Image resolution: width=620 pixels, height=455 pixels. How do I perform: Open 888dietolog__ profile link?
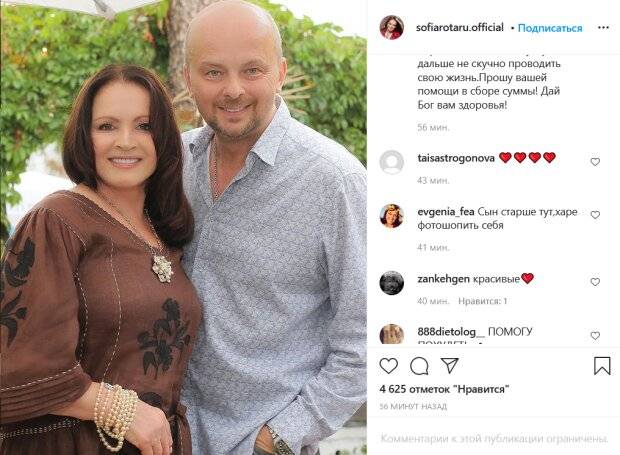pyautogui.click(x=451, y=331)
